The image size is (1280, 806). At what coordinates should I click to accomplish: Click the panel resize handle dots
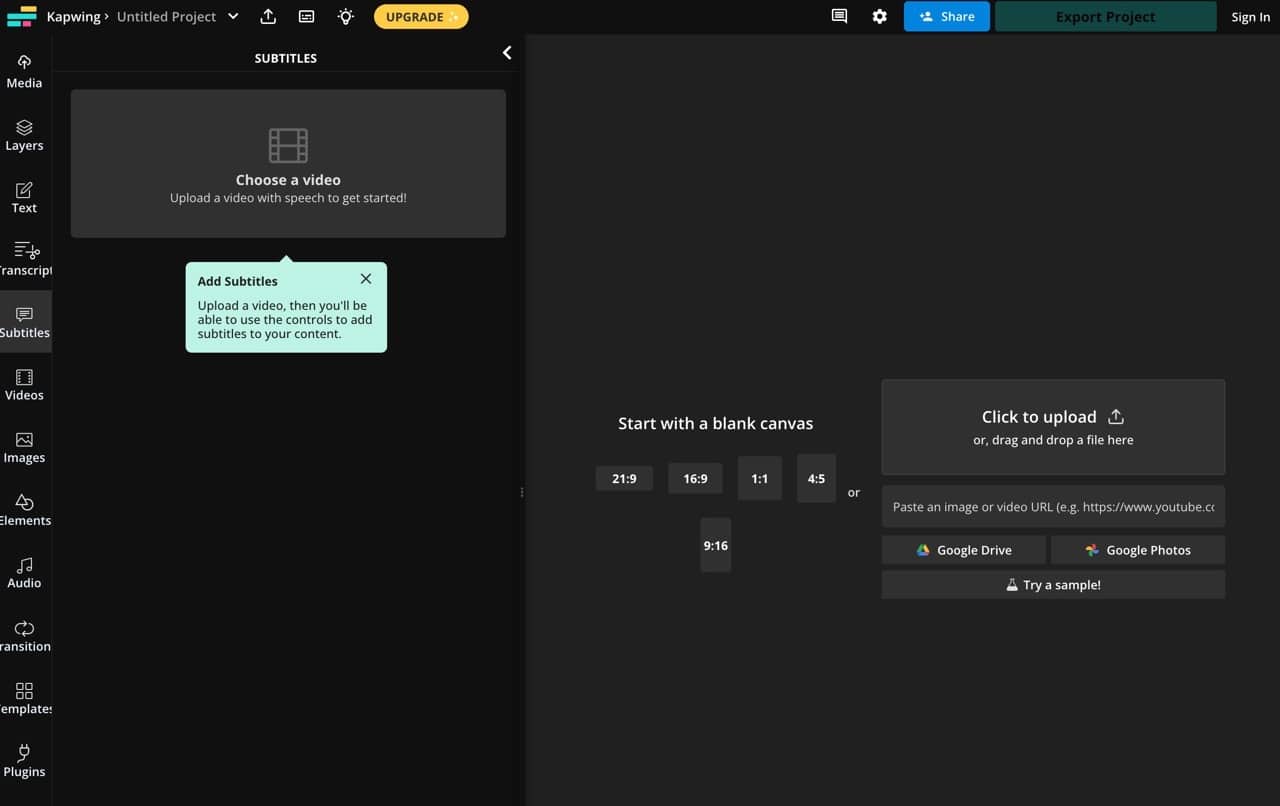[x=522, y=492]
